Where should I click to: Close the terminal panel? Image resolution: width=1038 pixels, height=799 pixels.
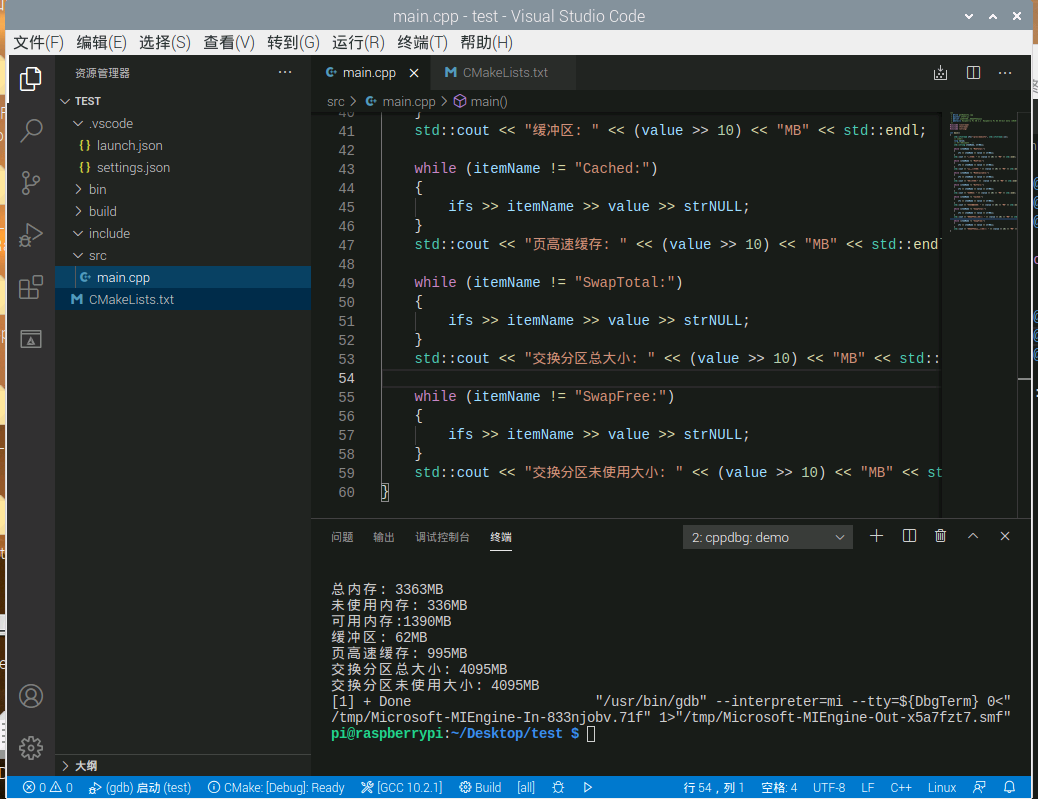(1005, 536)
